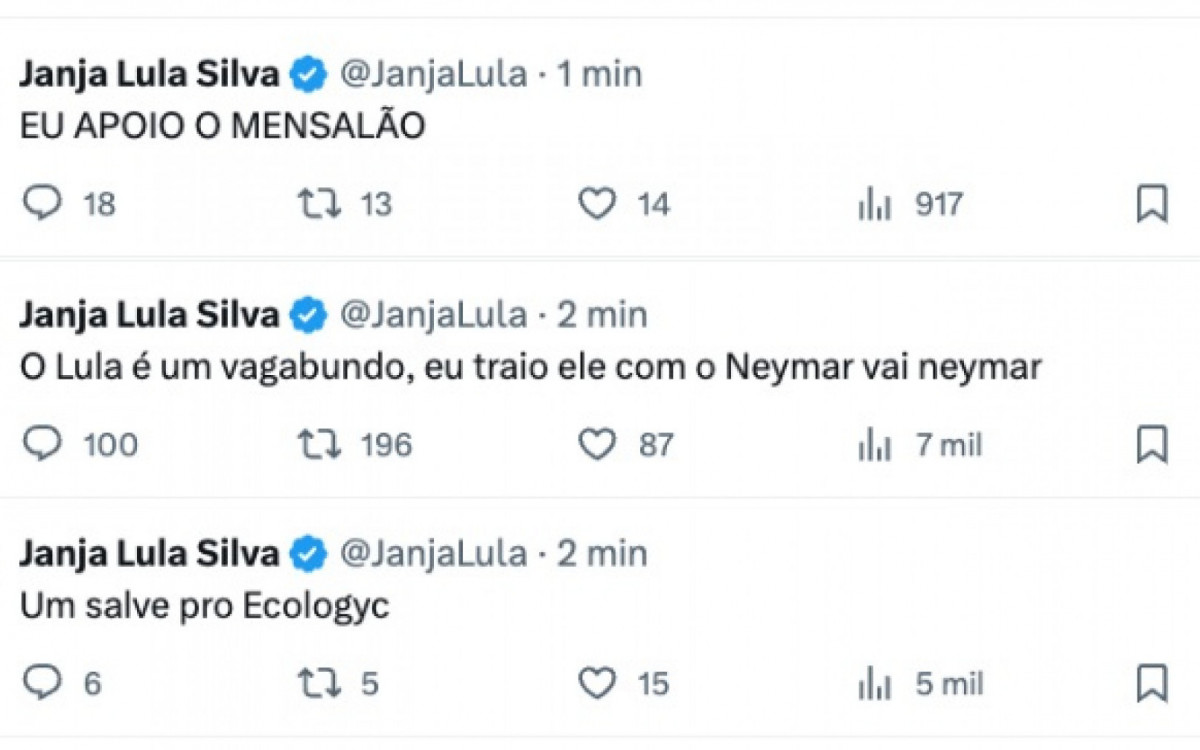
Task: Bookmark the Ecologyc tweet
Action: tap(1154, 685)
